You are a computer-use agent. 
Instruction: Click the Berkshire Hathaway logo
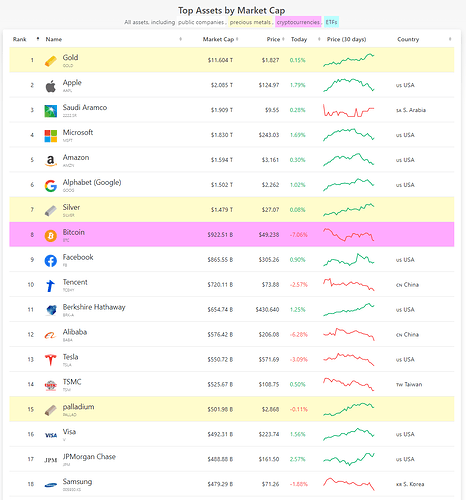coord(51,310)
